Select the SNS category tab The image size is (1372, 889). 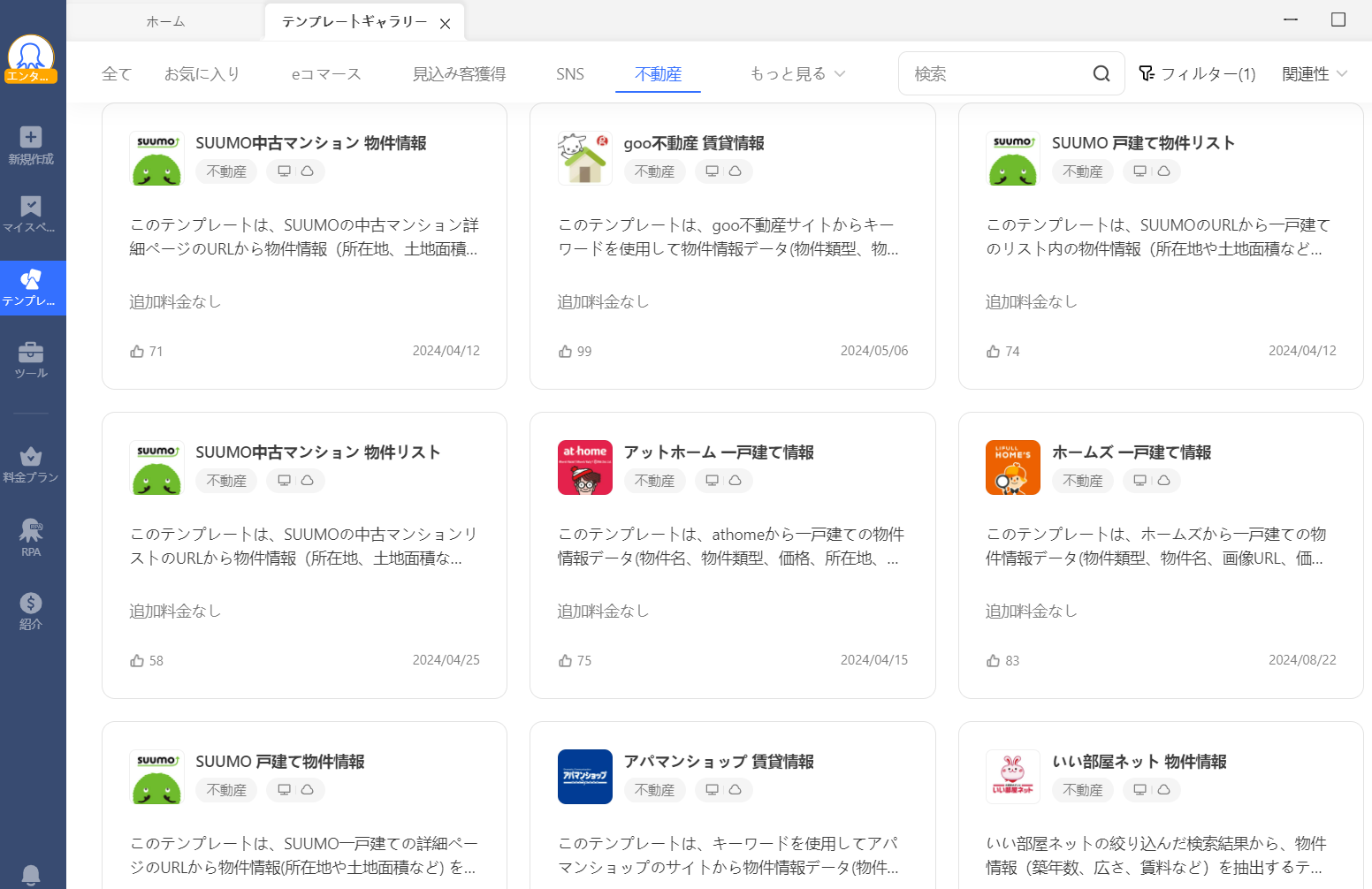click(x=569, y=74)
